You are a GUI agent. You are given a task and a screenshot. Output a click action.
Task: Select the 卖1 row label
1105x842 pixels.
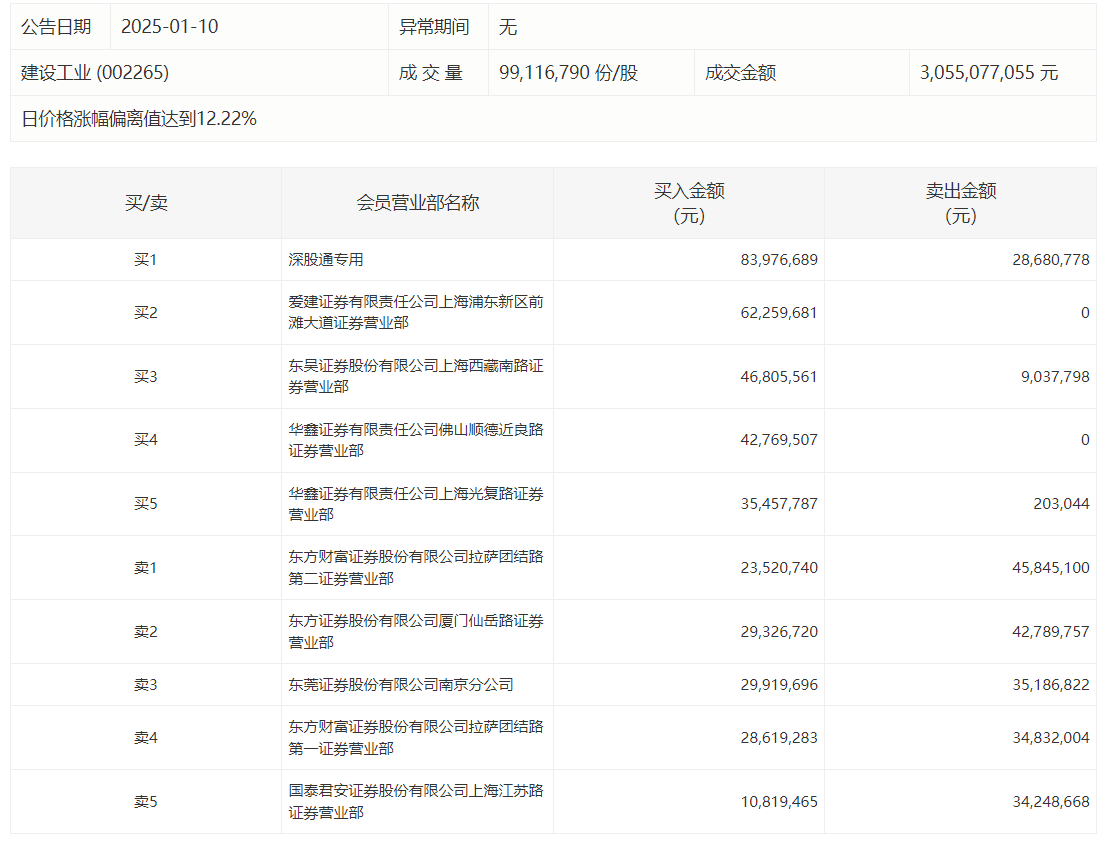point(146,567)
